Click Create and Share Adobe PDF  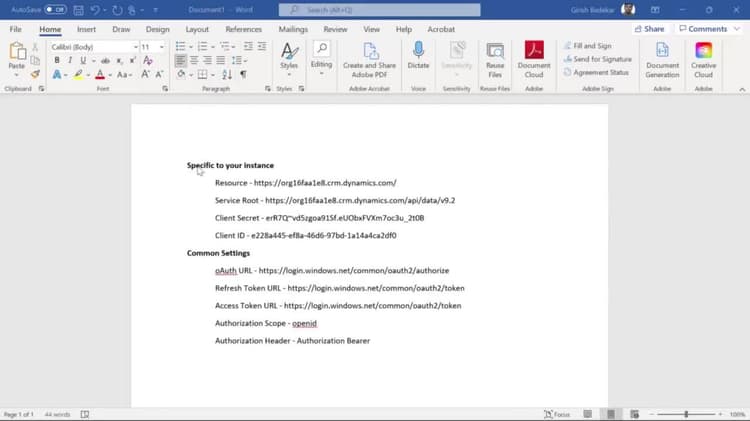[369, 60]
